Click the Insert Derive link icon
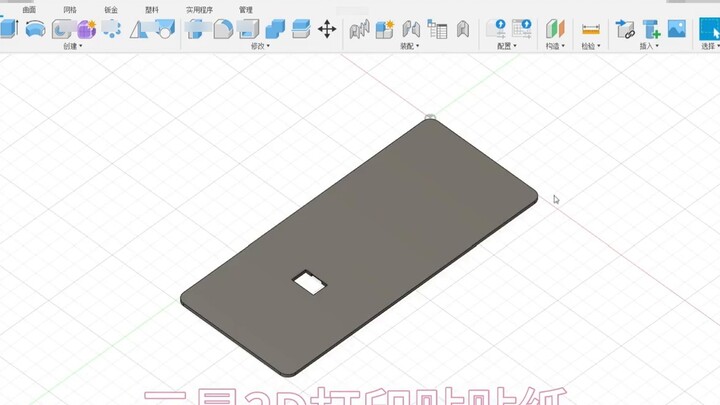The image size is (720, 405). pos(625,29)
